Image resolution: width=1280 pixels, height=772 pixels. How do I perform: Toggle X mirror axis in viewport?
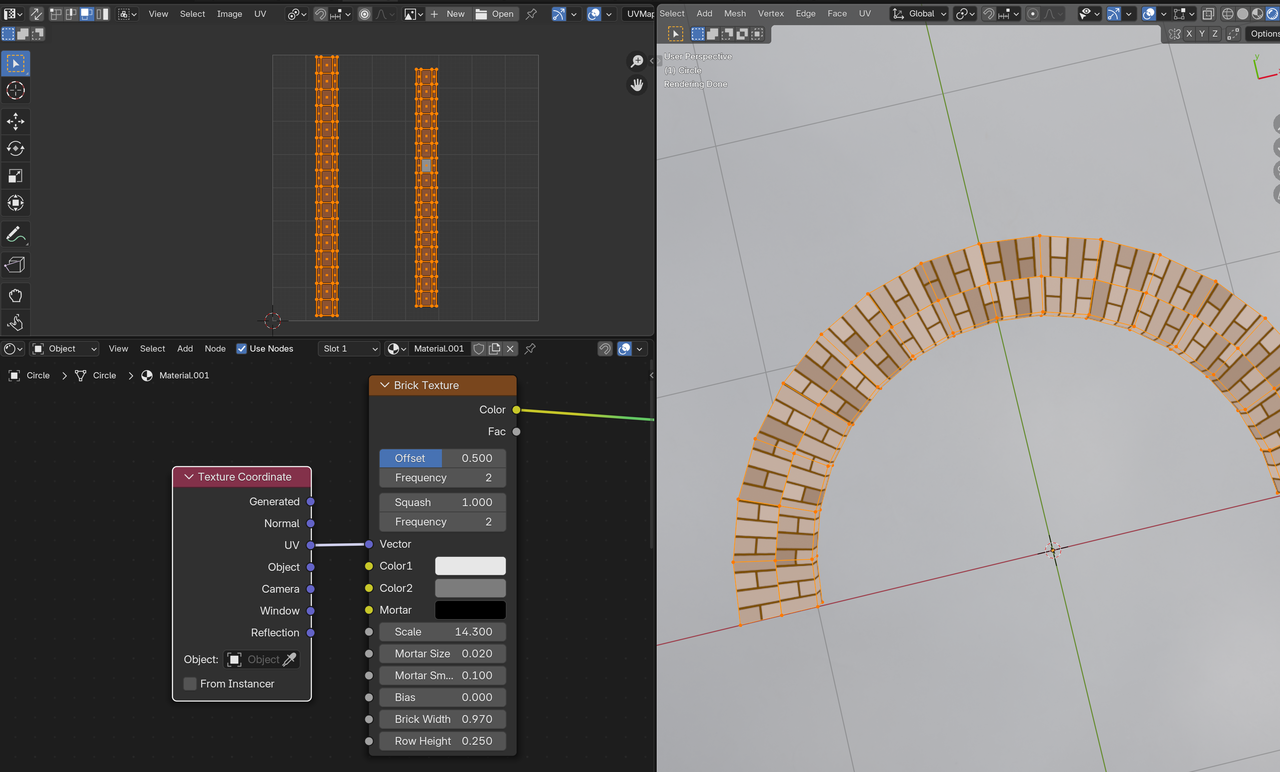point(1189,34)
